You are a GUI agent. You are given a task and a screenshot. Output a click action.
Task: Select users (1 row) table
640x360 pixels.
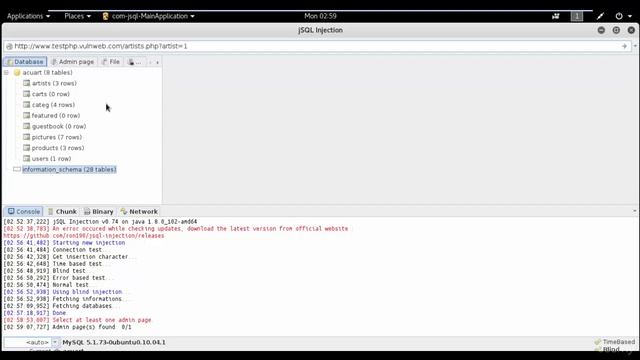(51, 159)
